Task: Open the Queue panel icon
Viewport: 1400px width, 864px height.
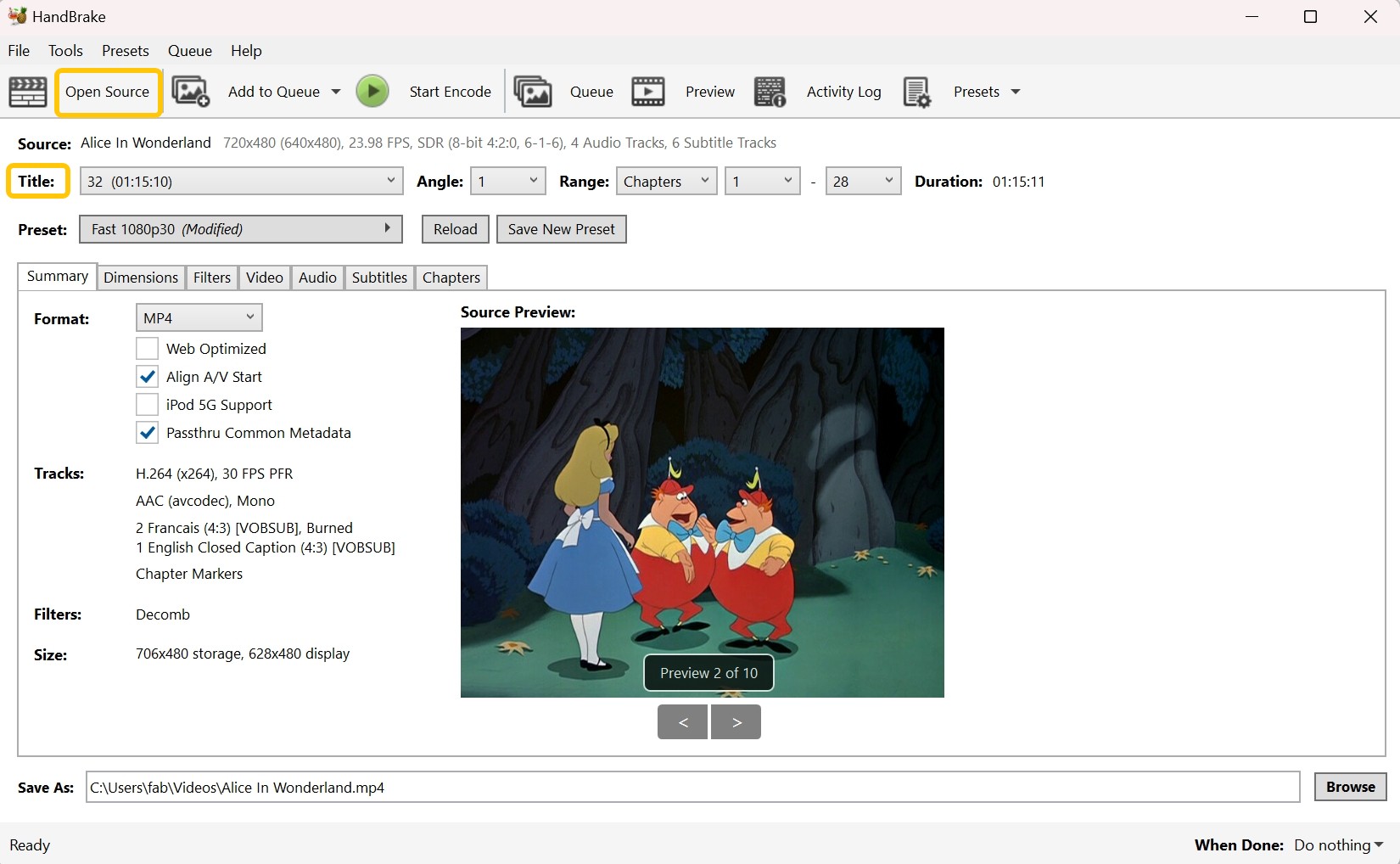Action: 533,91
